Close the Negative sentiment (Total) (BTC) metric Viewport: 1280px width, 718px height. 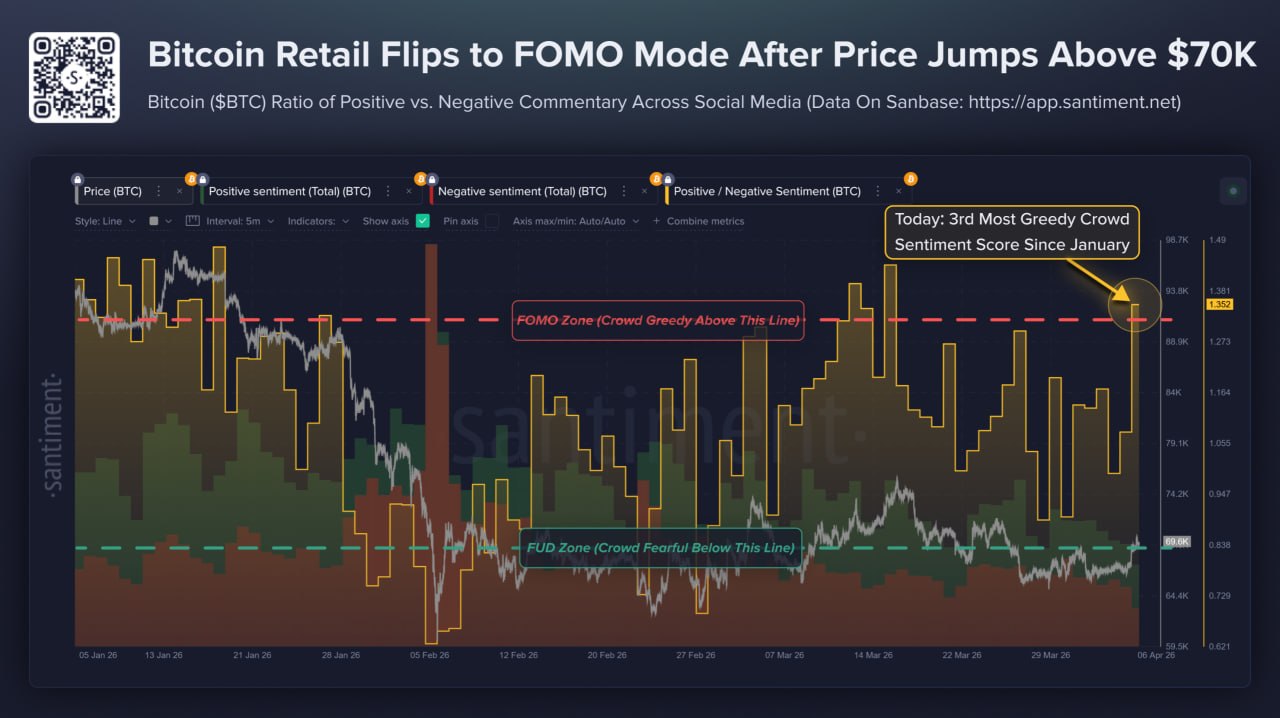tap(643, 190)
